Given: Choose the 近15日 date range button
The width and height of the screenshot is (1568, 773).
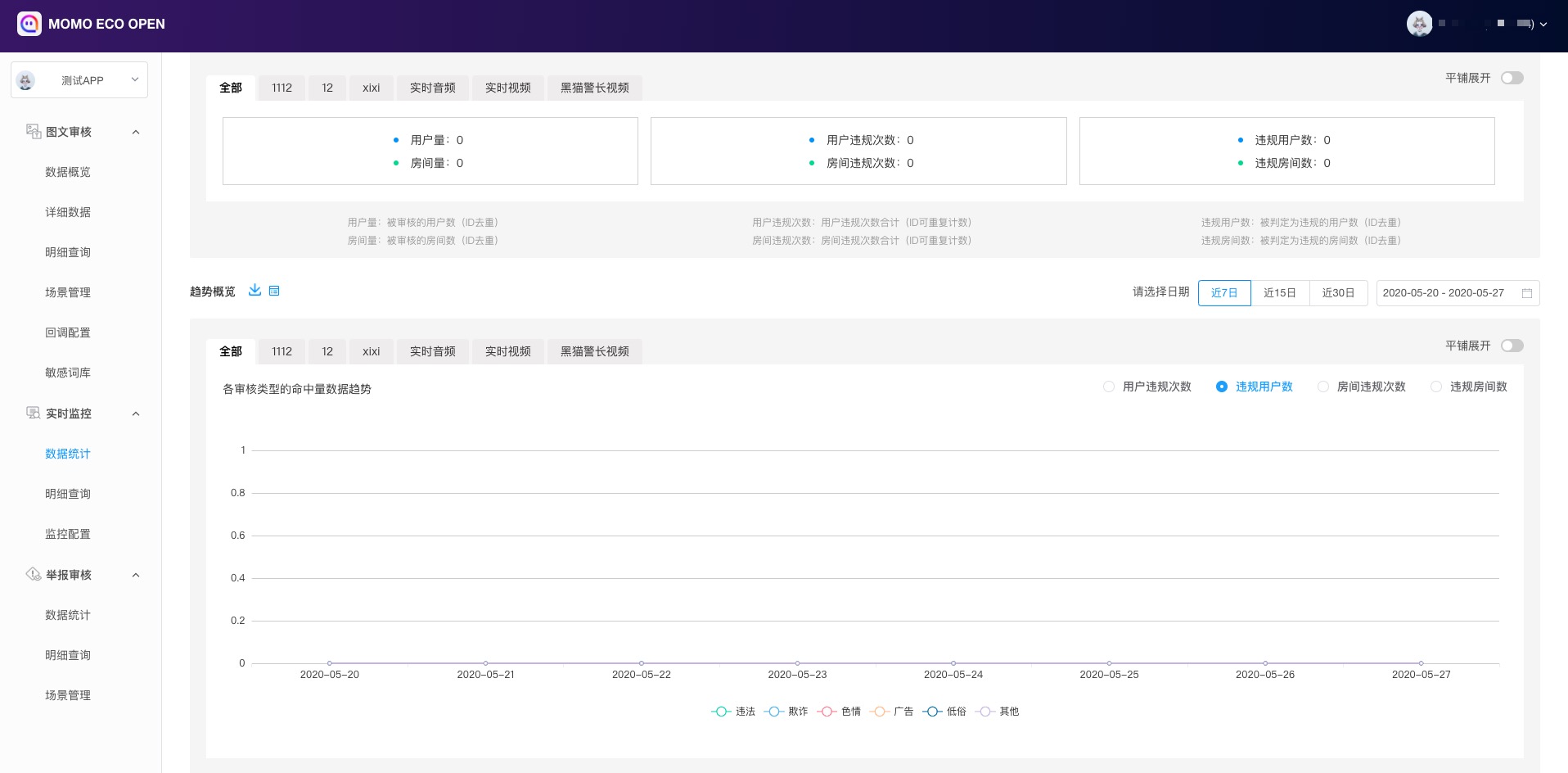Looking at the screenshot, I should [1279, 293].
